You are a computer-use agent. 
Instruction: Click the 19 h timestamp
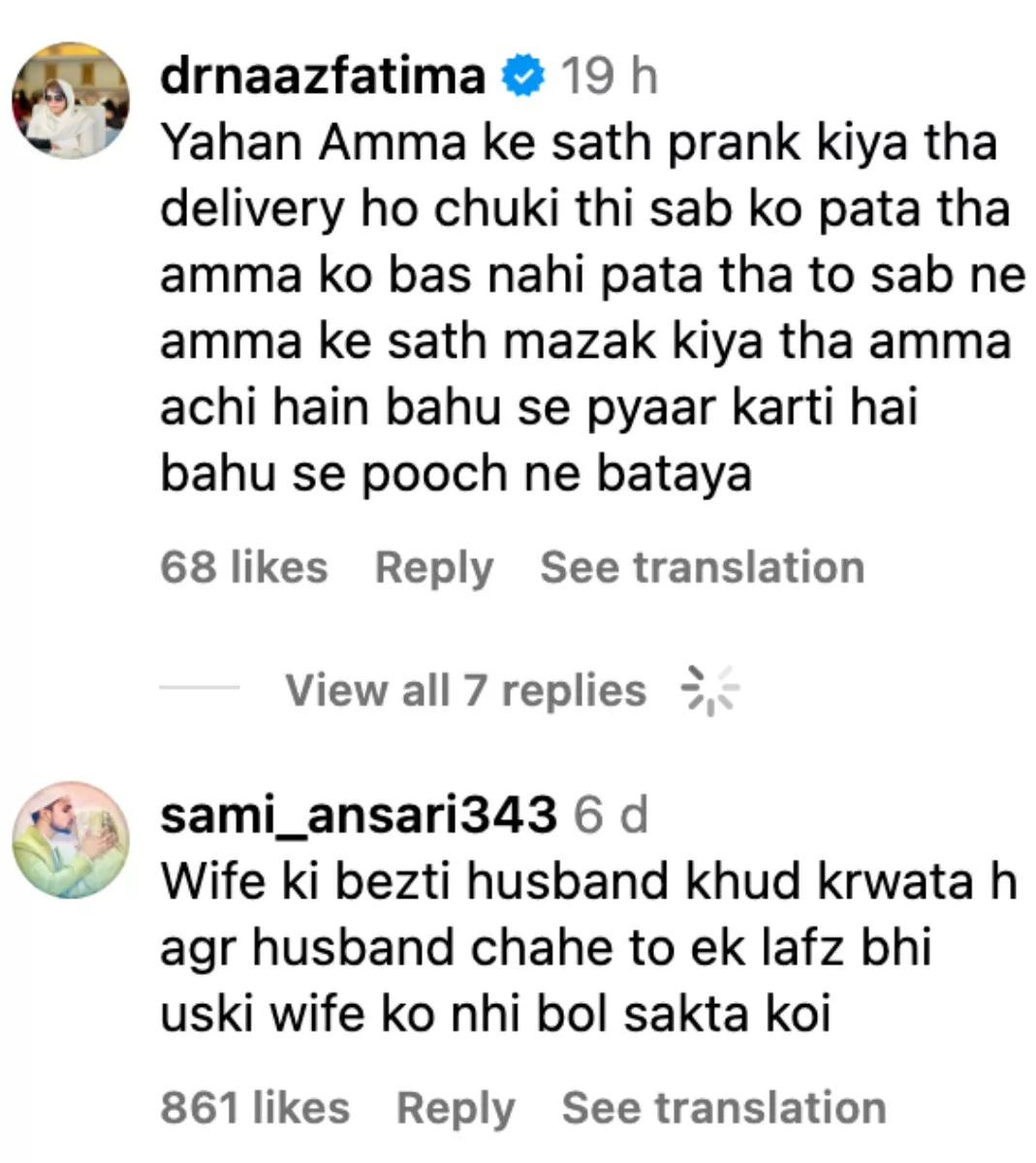coord(609,77)
